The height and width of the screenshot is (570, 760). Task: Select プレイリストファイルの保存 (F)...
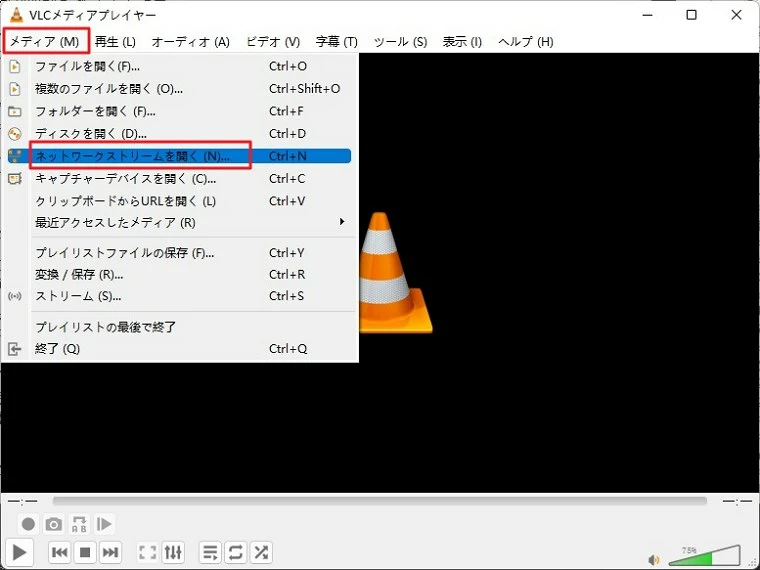[179, 253]
